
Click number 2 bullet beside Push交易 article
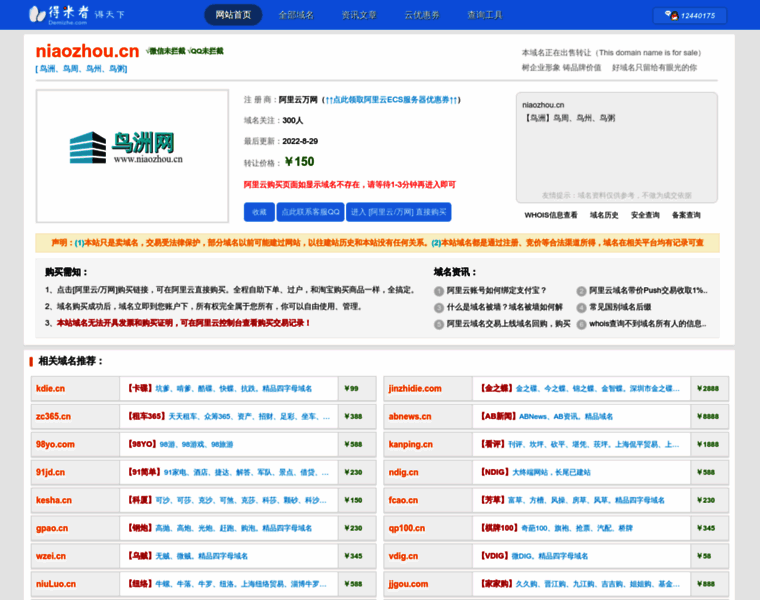click(581, 291)
